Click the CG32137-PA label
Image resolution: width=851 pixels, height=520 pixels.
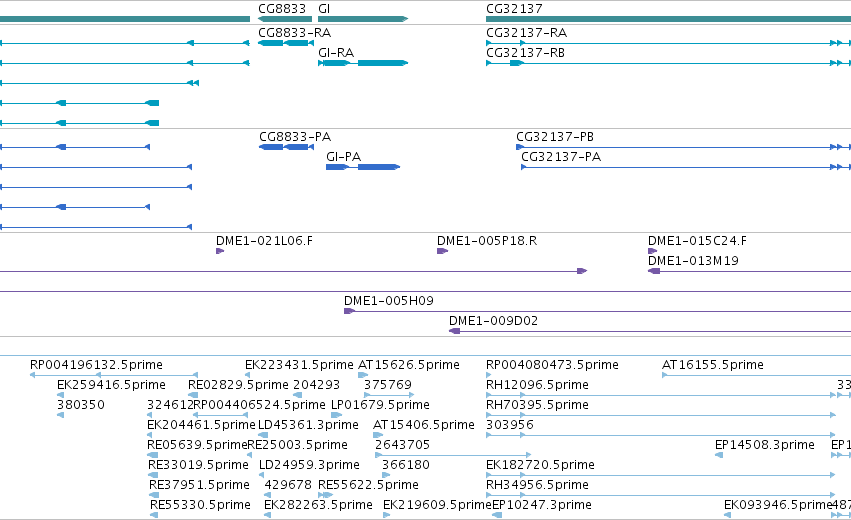coord(561,157)
